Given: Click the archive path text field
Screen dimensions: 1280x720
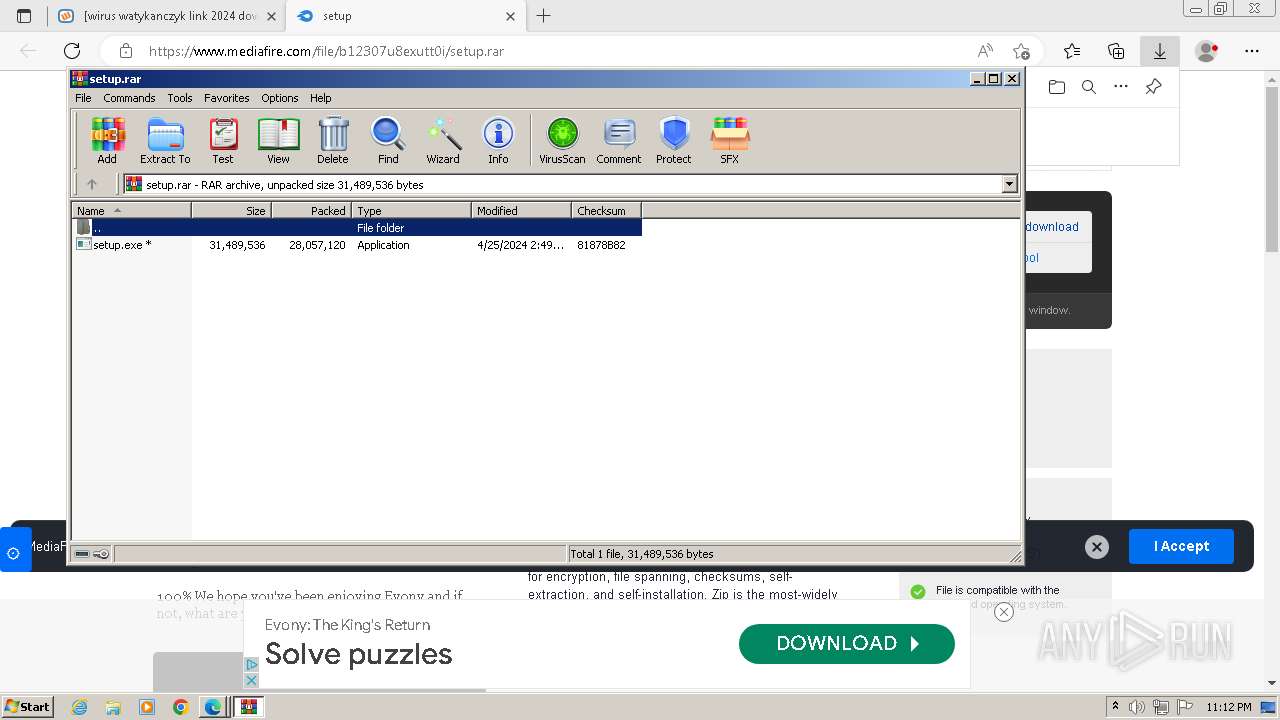Looking at the screenshot, I should [x=562, y=184].
